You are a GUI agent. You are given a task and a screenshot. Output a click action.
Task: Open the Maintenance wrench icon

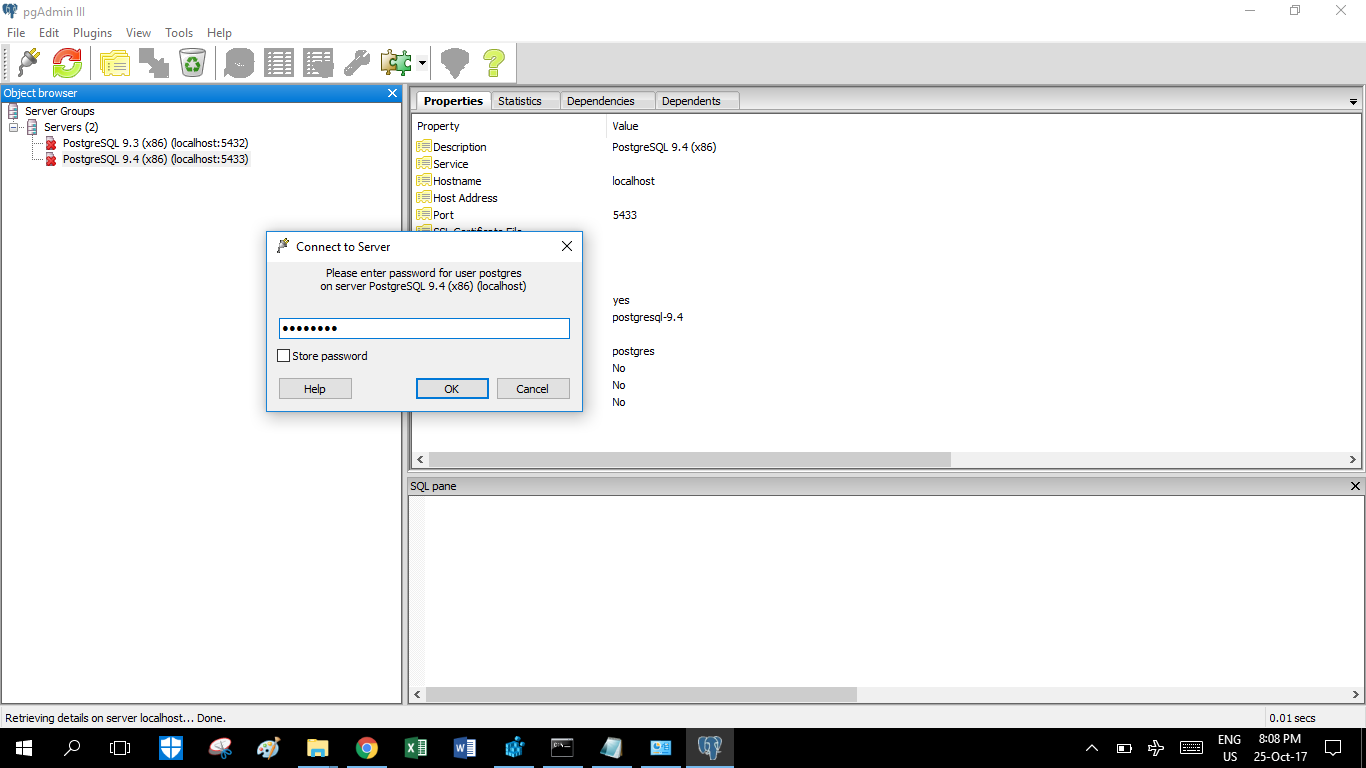(x=357, y=63)
